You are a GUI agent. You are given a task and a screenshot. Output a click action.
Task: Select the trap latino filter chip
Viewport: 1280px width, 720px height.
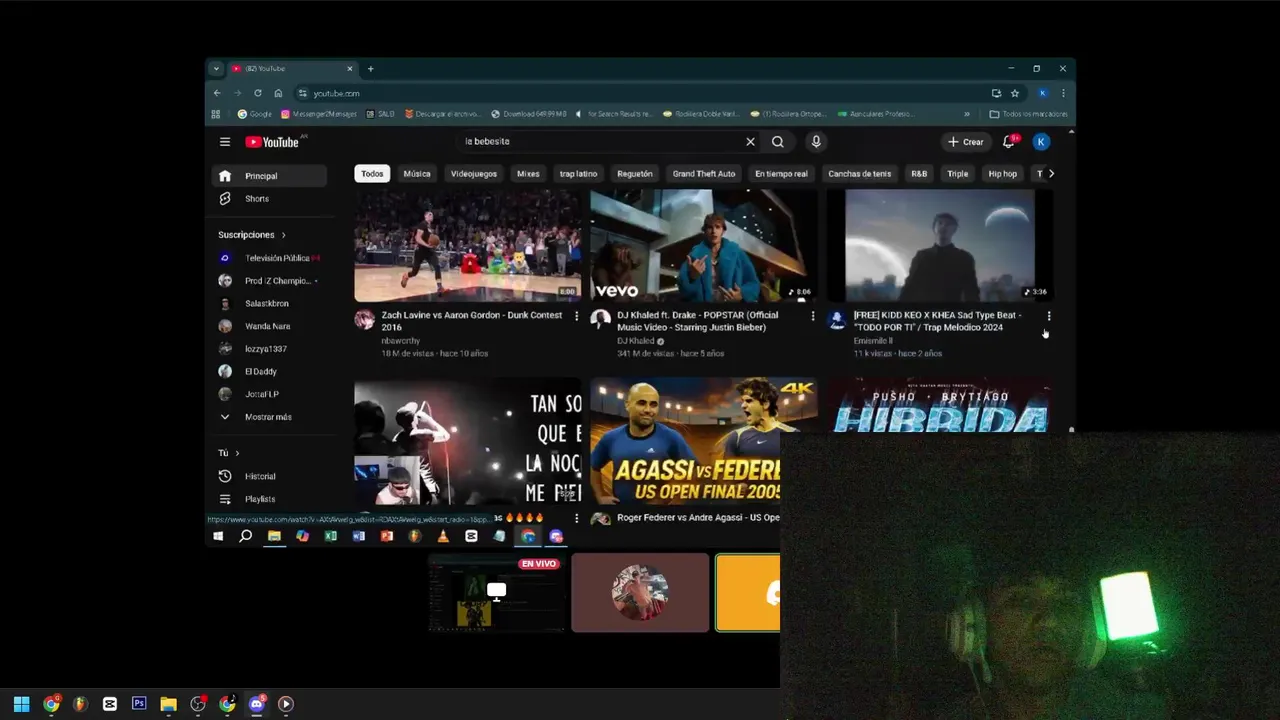(x=578, y=174)
